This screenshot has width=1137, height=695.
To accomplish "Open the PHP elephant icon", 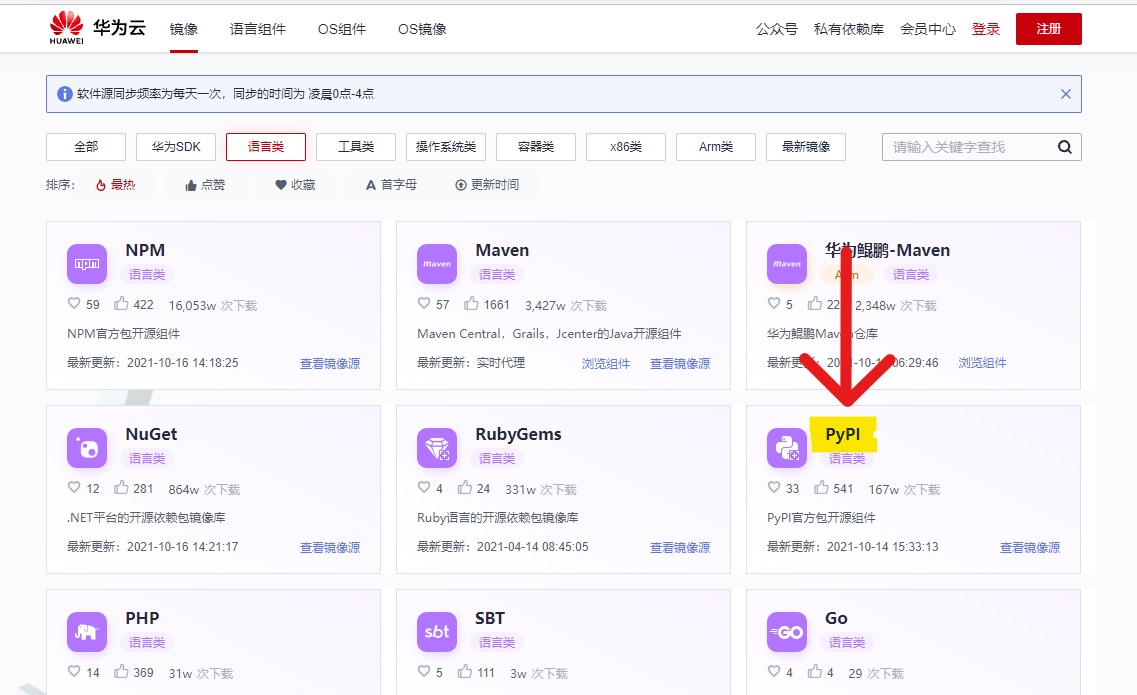I will pos(87,632).
